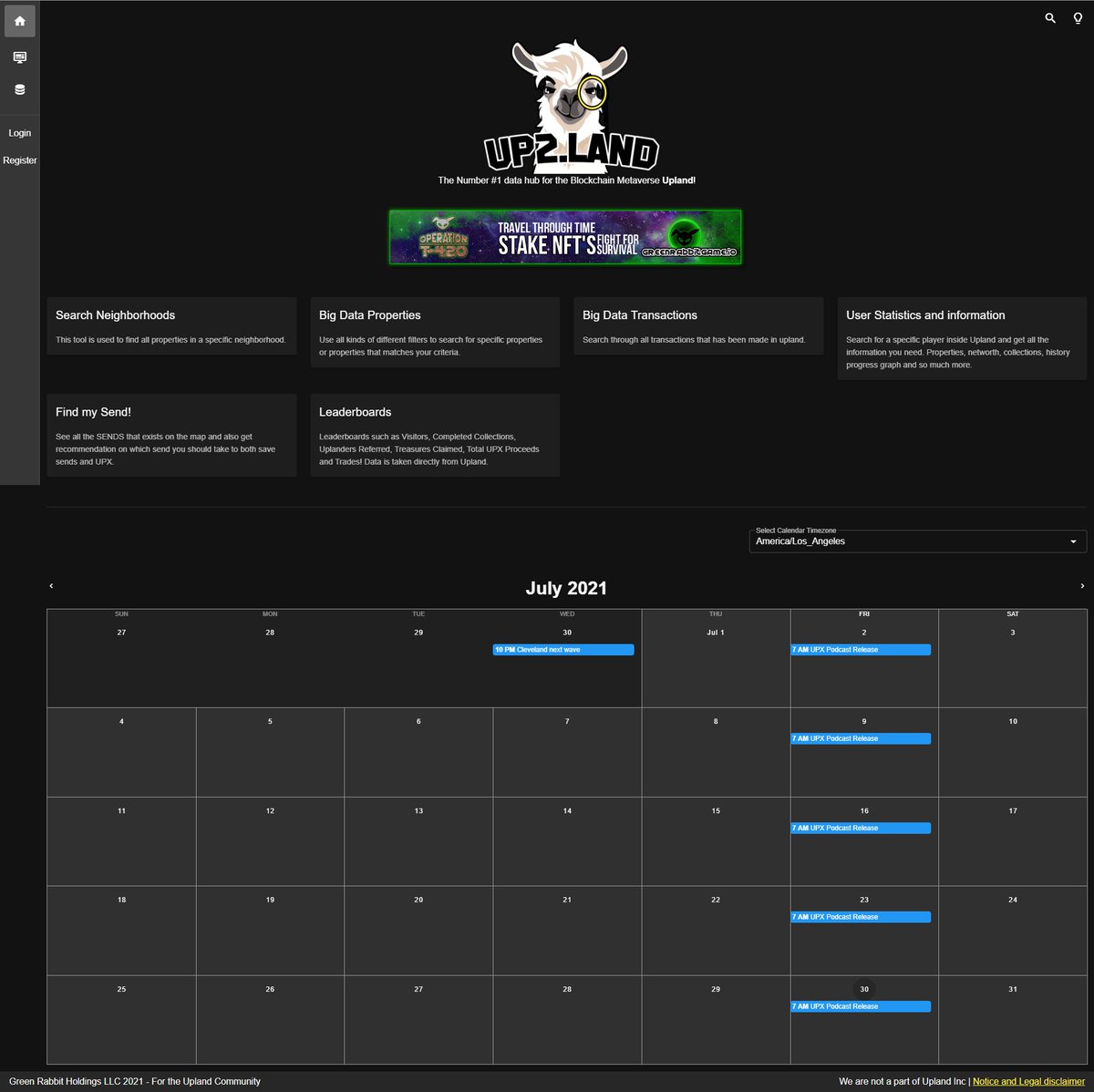Go to next month arrow
This screenshot has height=1092, width=1094.
pos(1082,586)
